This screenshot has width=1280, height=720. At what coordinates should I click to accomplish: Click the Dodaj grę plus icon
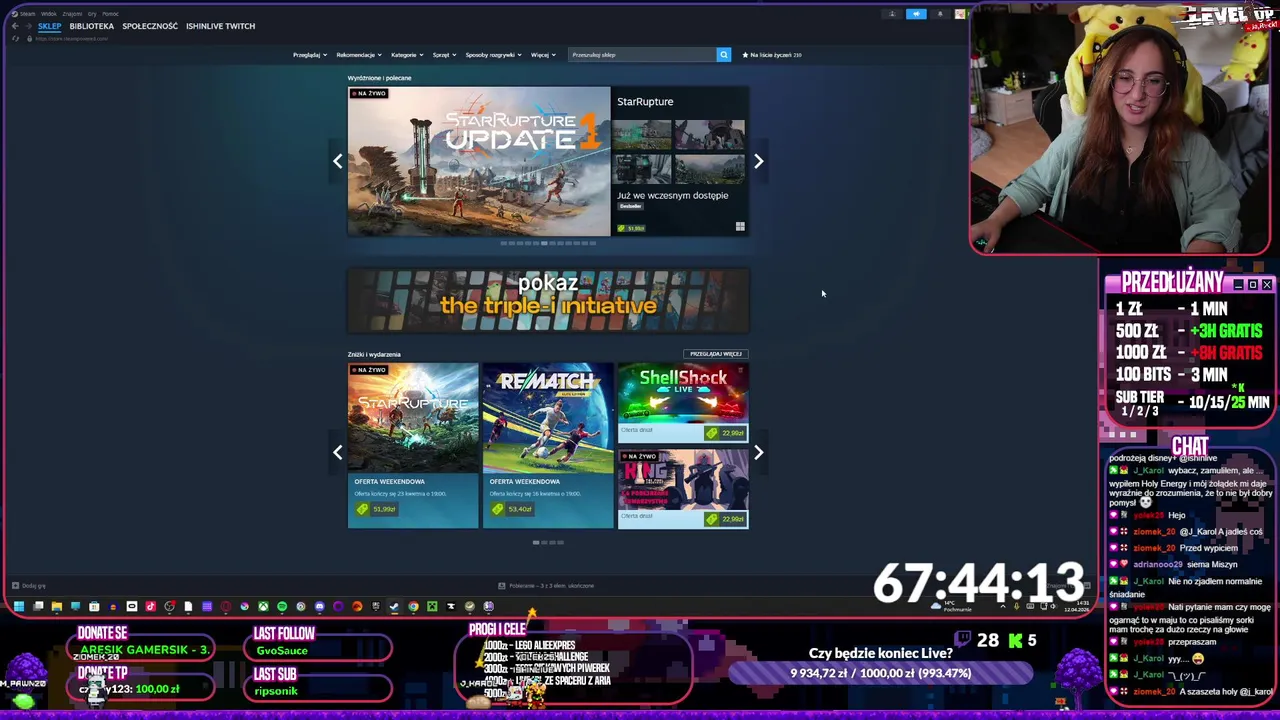tap(15, 586)
